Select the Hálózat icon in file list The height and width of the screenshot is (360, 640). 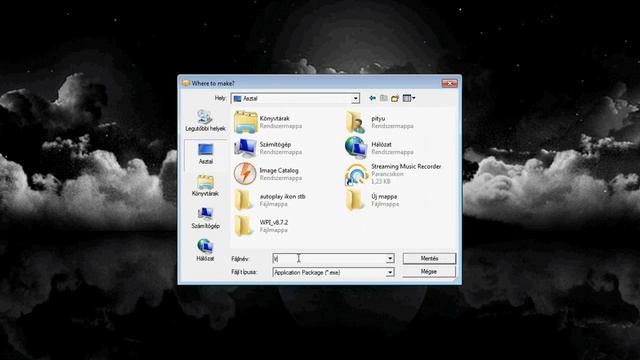coord(356,147)
